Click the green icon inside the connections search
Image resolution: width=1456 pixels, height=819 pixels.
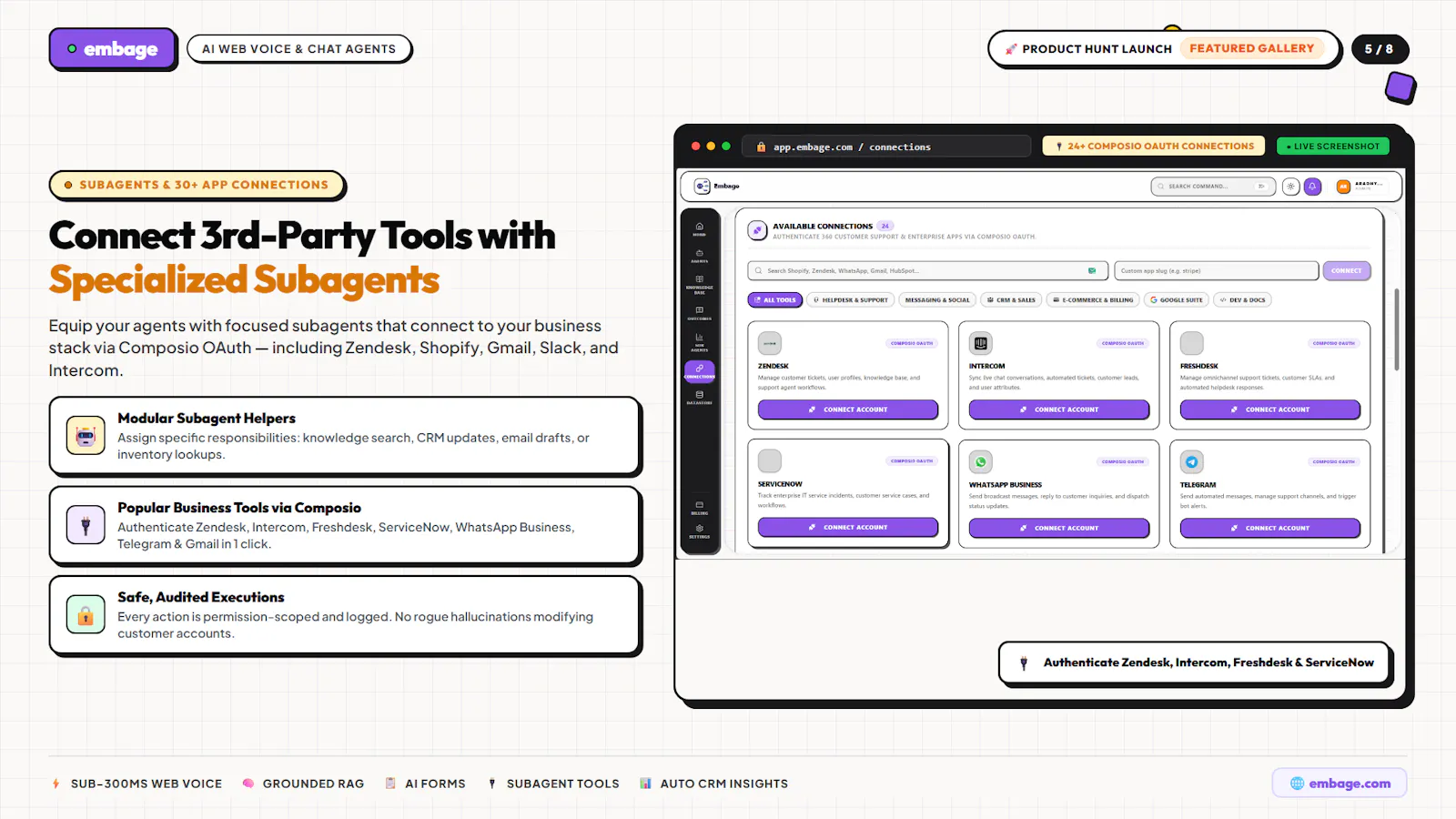1092,270
